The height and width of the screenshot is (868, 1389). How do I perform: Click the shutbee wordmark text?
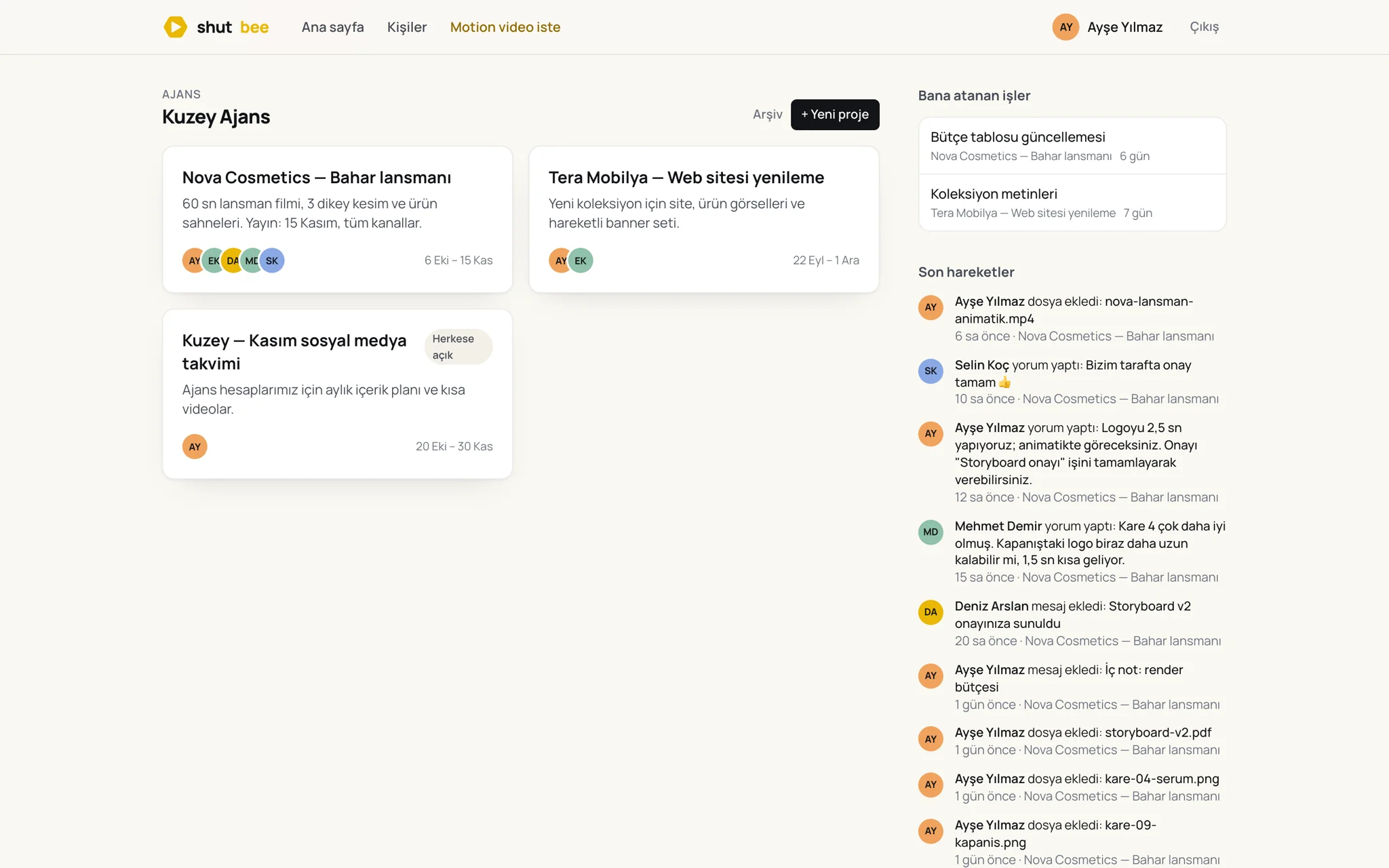coord(233,27)
